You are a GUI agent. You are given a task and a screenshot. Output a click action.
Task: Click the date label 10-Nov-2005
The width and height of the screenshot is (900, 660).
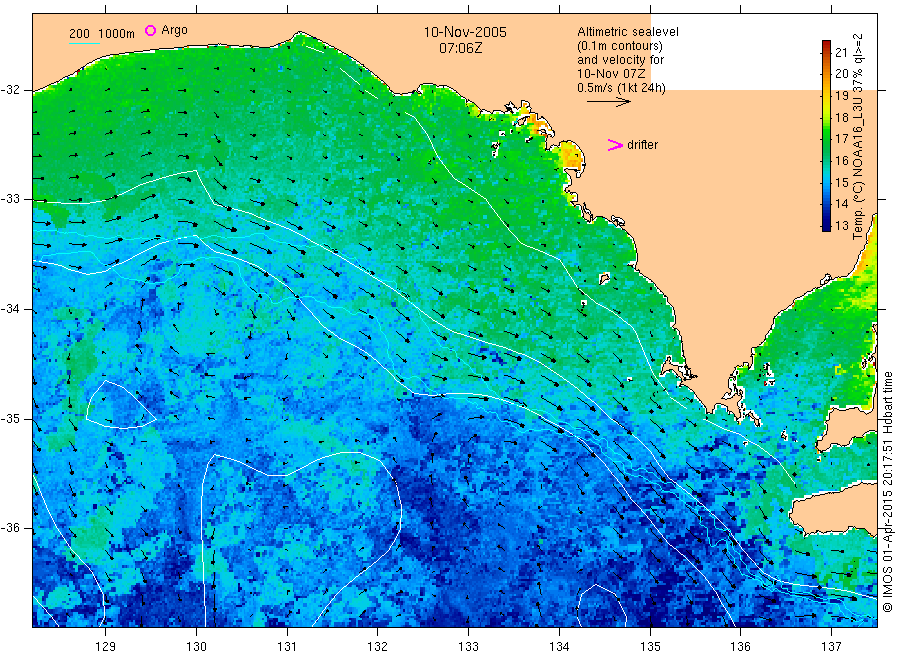pyautogui.click(x=465, y=32)
